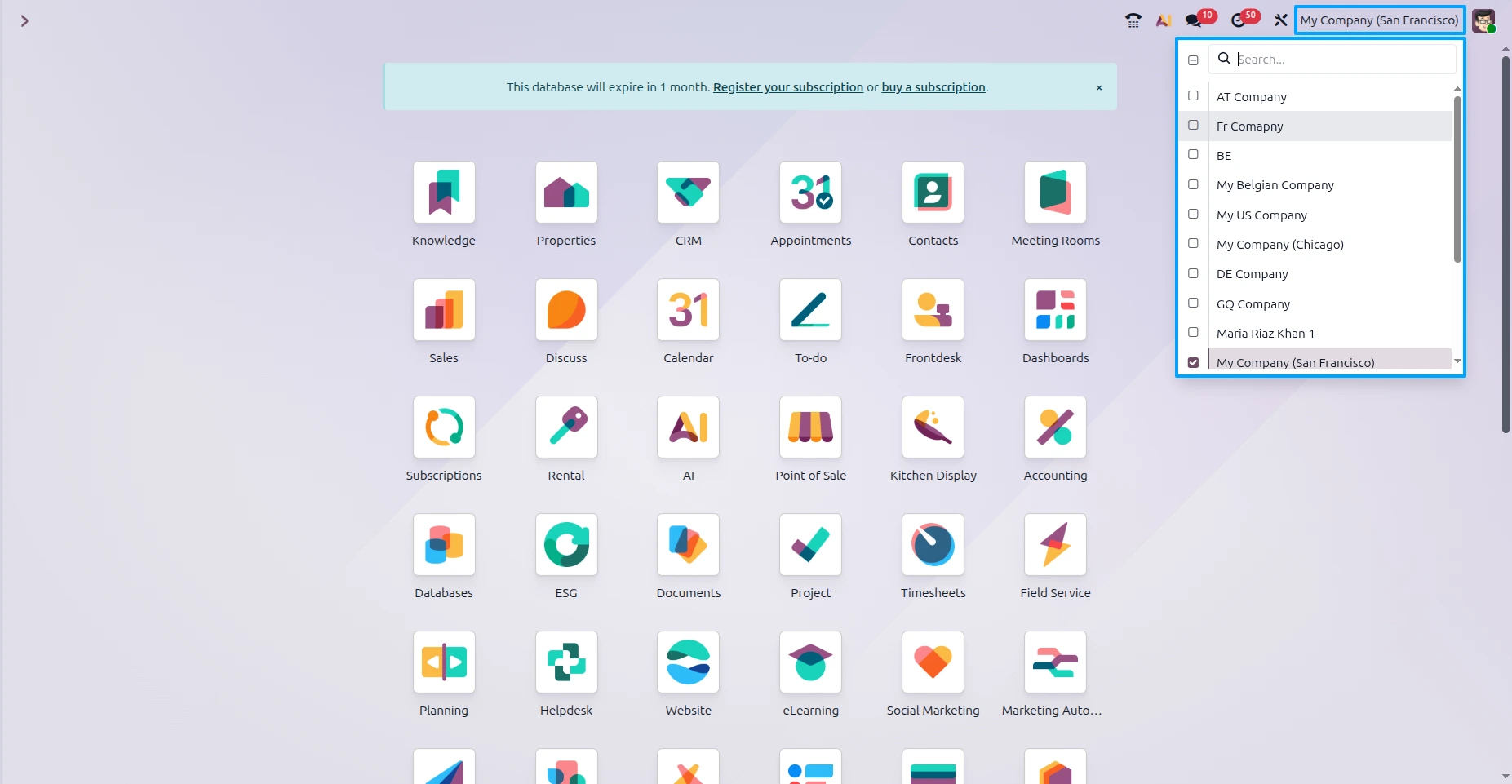The height and width of the screenshot is (784, 1512).
Task: Launch the Frontdesk app
Action: pyautogui.click(x=933, y=310)
